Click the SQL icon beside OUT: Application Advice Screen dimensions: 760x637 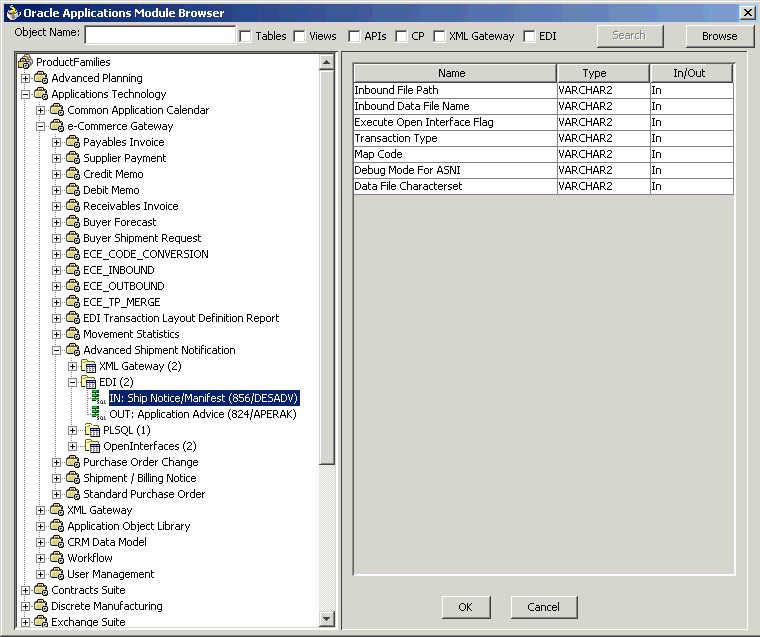(98, 414)
